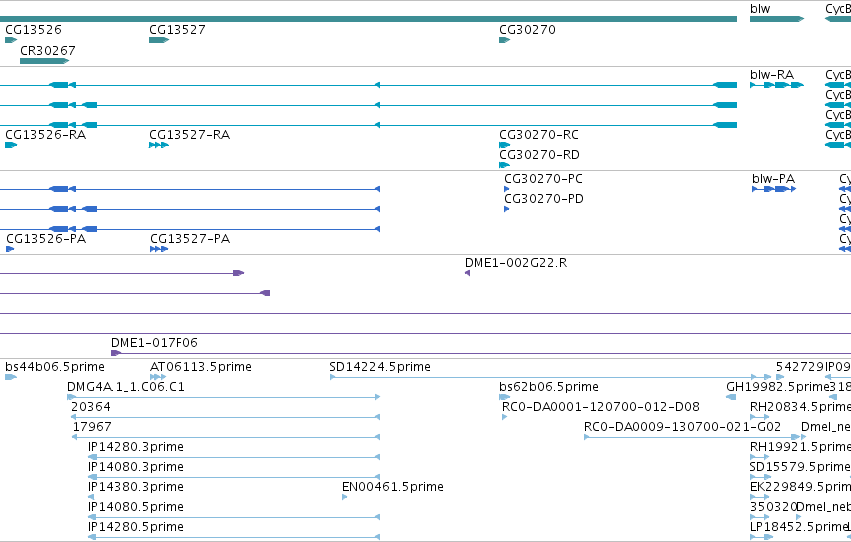Select the 20364 feature label
This screenshot has height=542, width=851.
91,407
